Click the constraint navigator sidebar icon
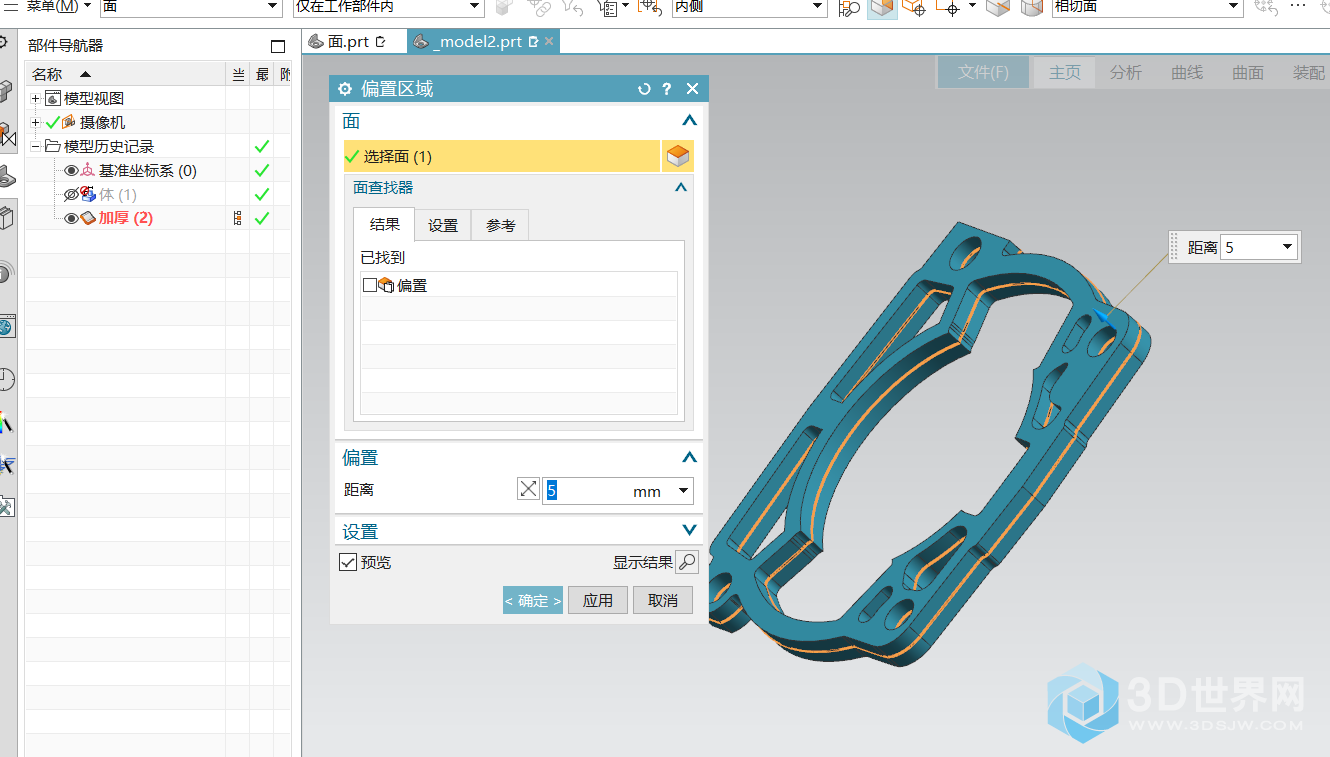This screenshot has height=757, width=1330. click(6, 135)
